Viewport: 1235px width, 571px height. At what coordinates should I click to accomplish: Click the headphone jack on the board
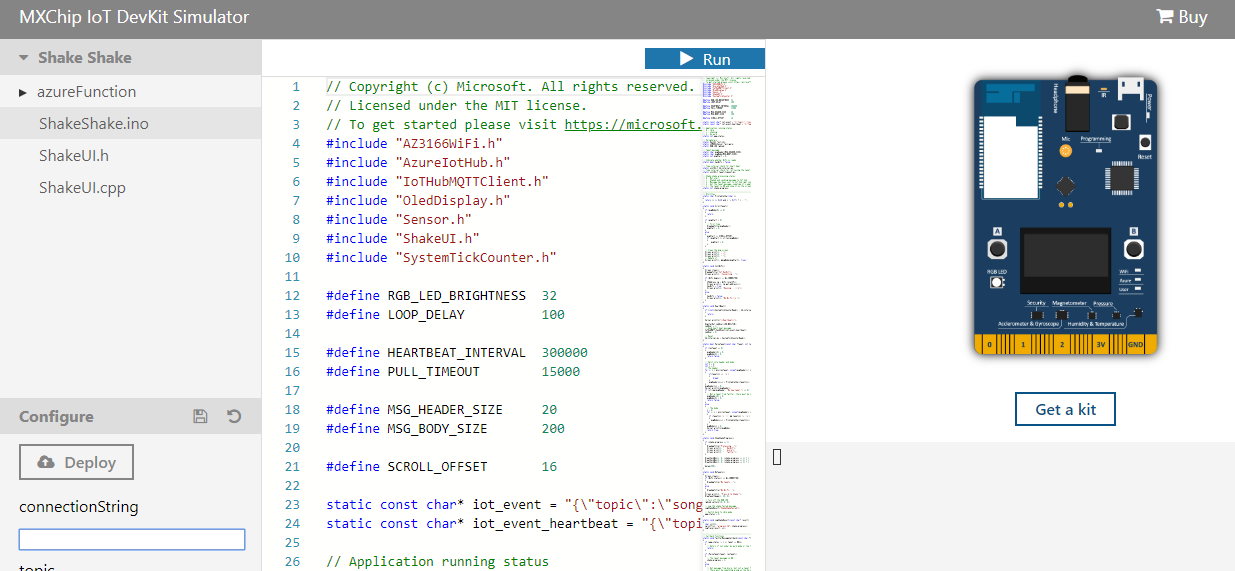click(x=1076, y=102)
